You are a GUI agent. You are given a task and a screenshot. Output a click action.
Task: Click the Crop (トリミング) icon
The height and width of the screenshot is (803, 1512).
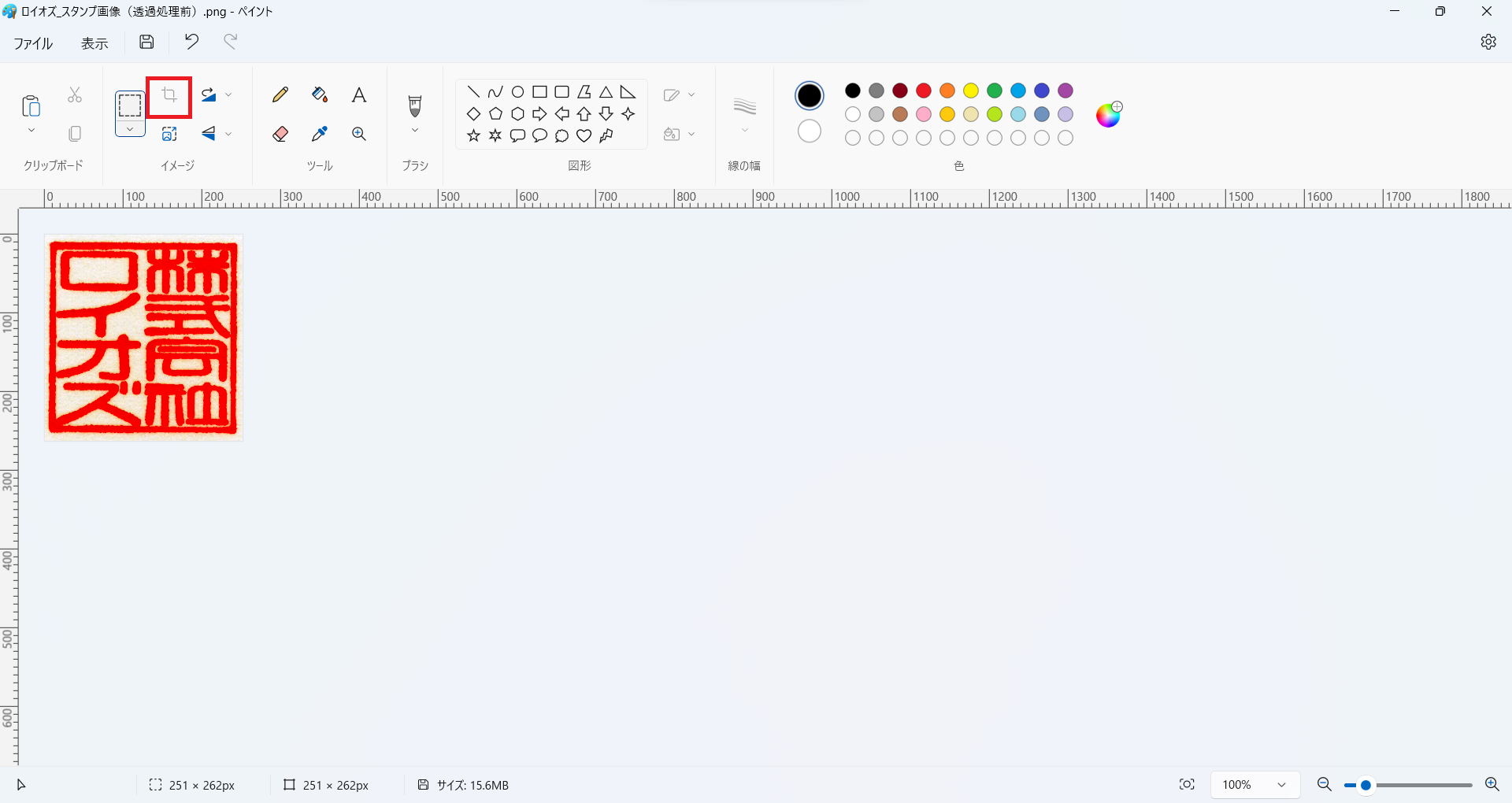tap(169, 96)
